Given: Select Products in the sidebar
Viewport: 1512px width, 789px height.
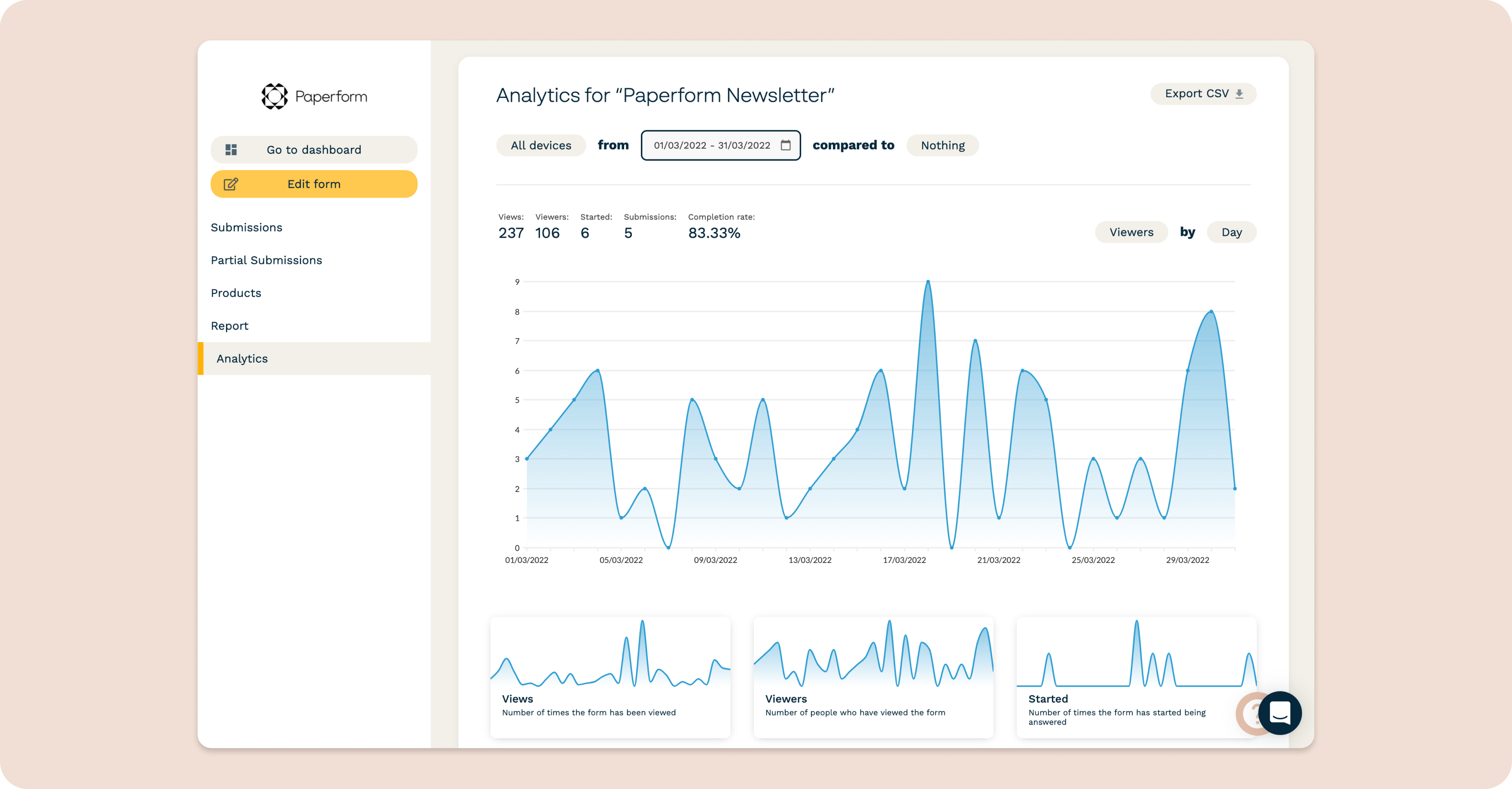Looking at the screenshot, I should coord(236,293).
